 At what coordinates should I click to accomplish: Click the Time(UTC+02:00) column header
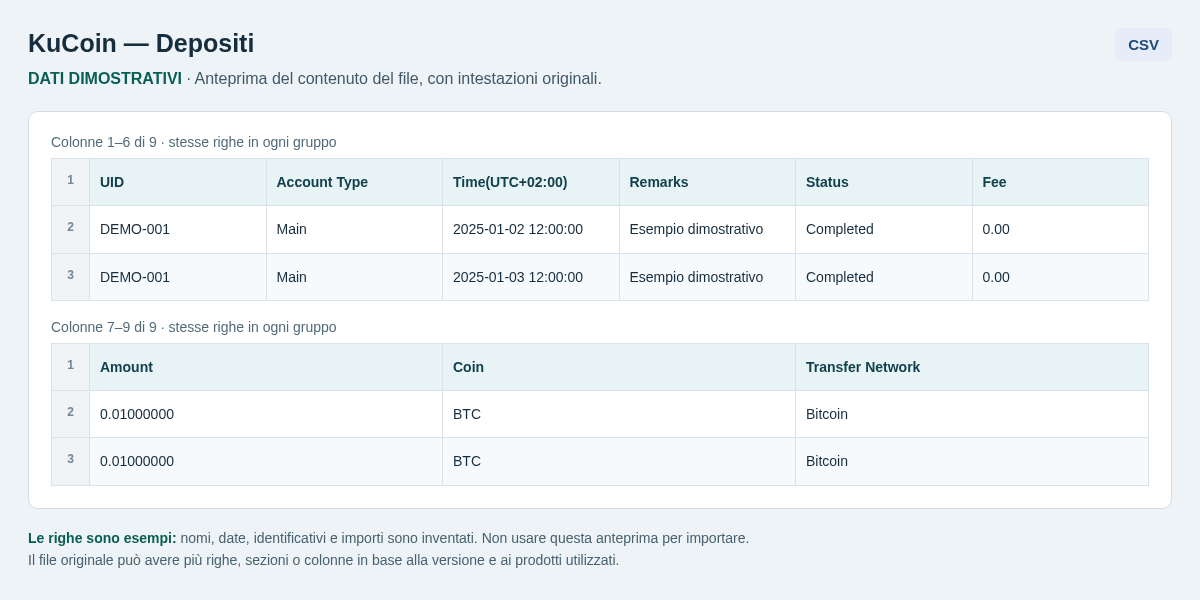click(x=531, y=182)
